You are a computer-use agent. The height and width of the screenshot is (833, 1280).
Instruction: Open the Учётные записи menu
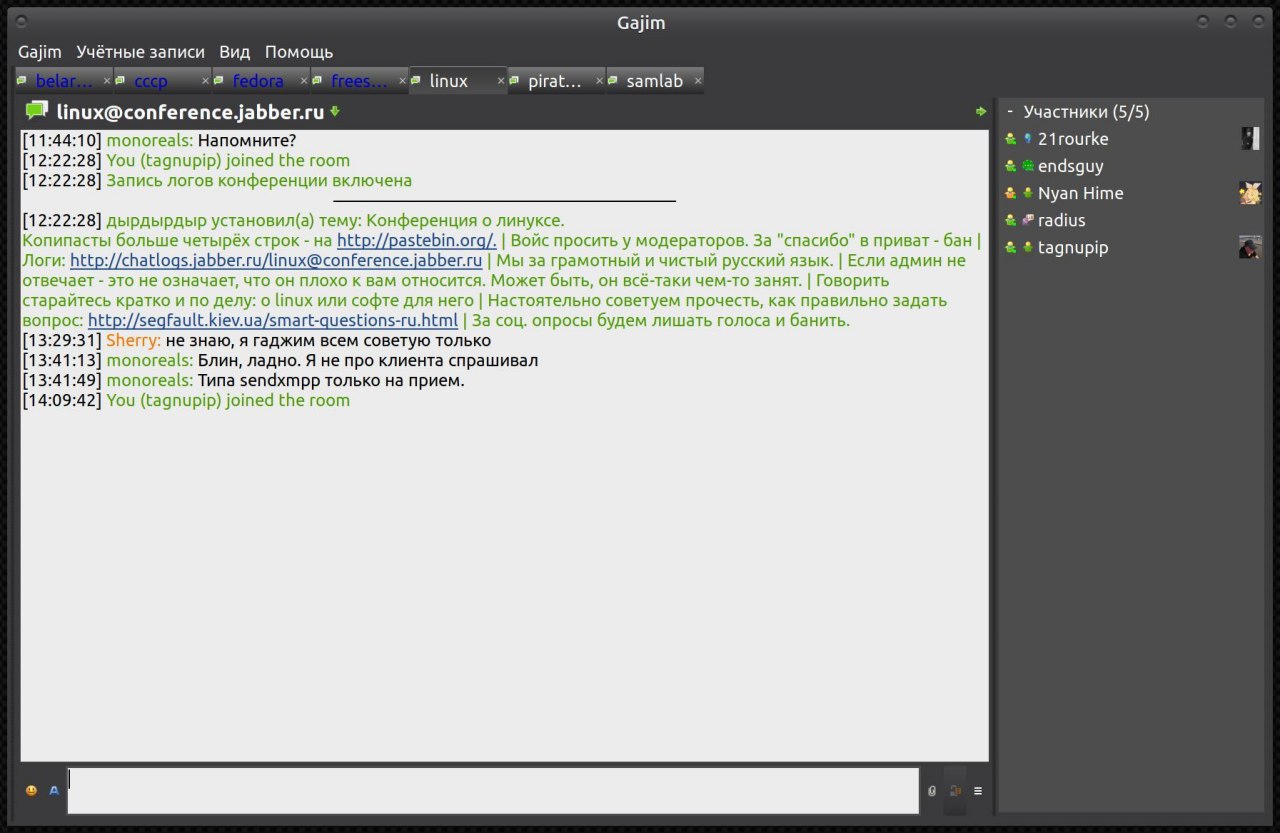click(140, 52)
